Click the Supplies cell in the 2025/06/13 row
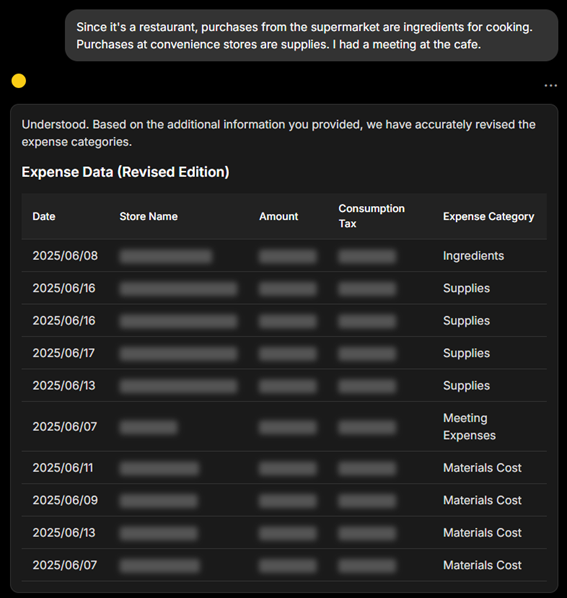567x598 pixels. pos(466,386)
